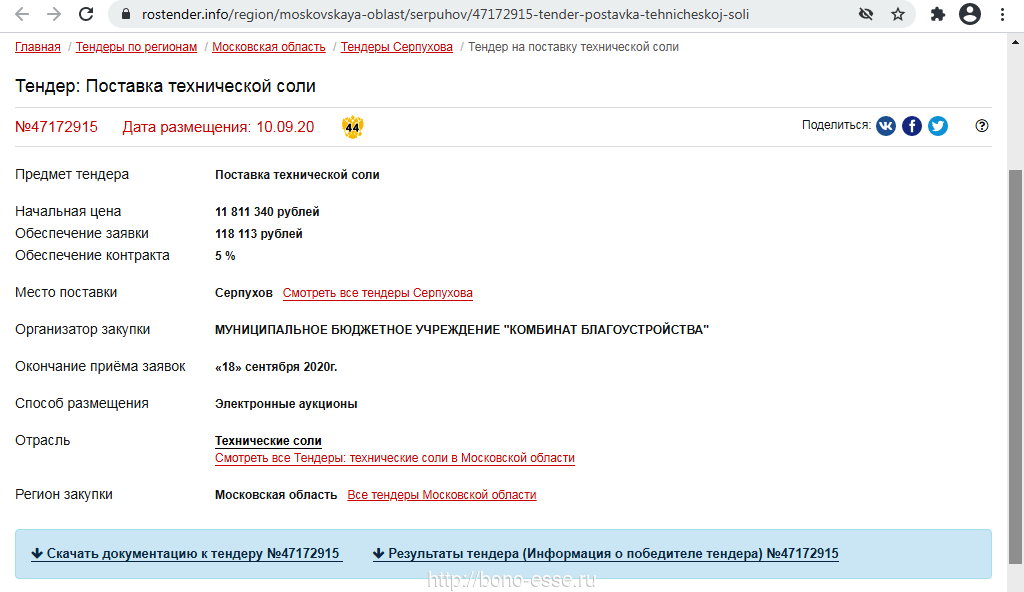Reload the page
The width and height of the screenshot is (1024, 592).
coord(86,14)
